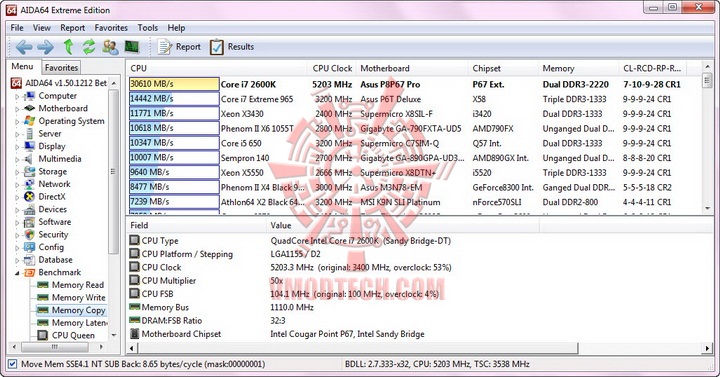This screenshot has height=377, width=720.
Task: Click the green monitor diagnostics toolbar icon
Action: tap(132, 47)
